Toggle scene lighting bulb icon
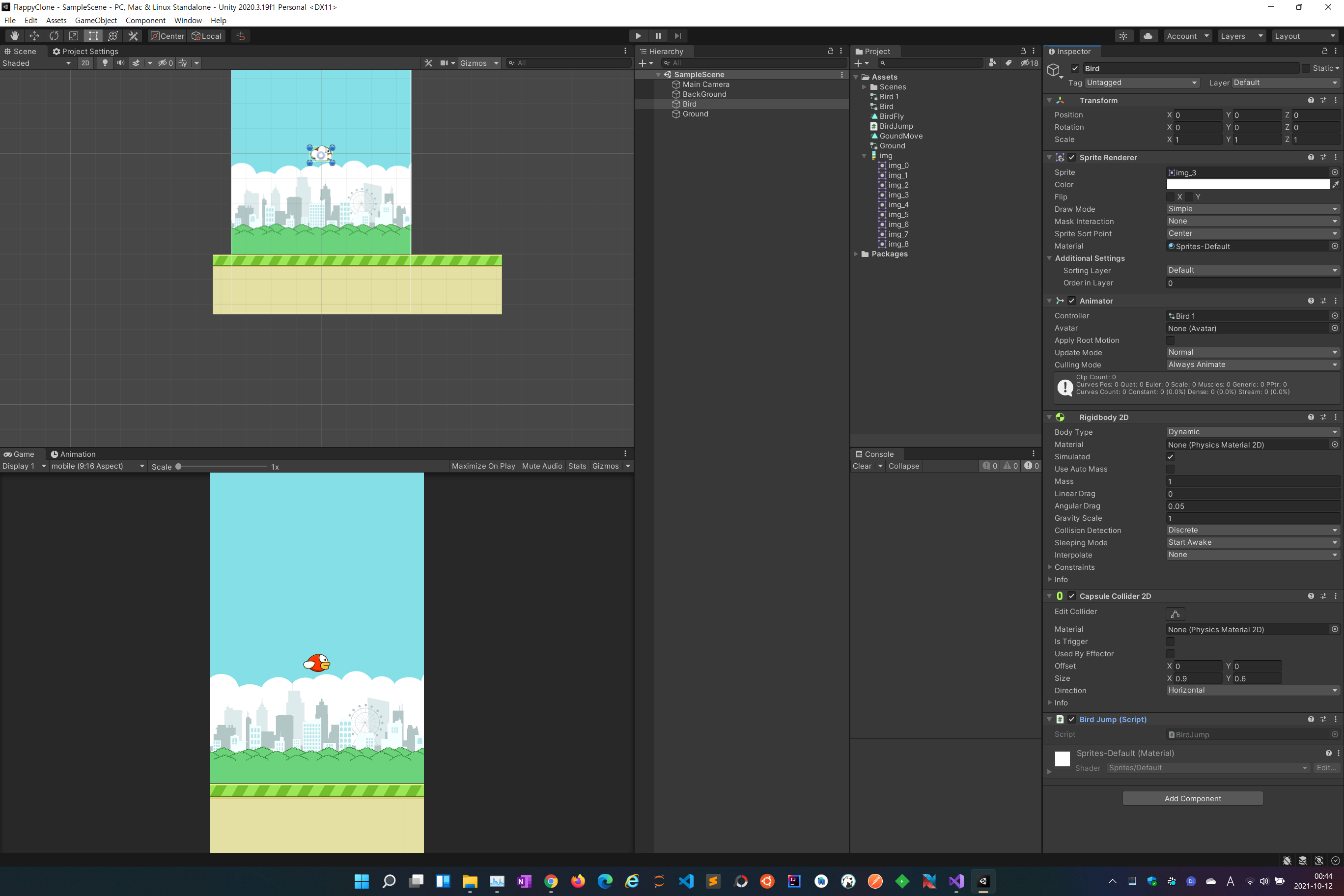The image size is (1344, 896). coord(105,63)
